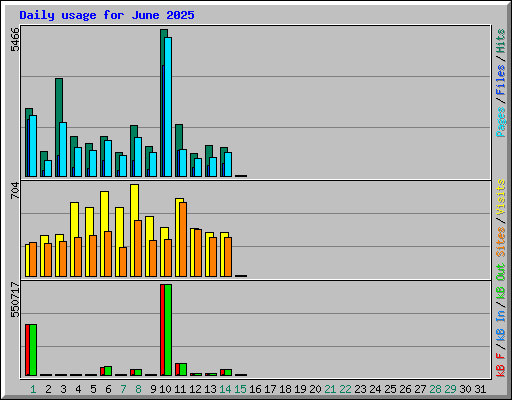The image size is (512, 400).
Task: Click the orange sites bar for day 11
Action: click(183, 239)
